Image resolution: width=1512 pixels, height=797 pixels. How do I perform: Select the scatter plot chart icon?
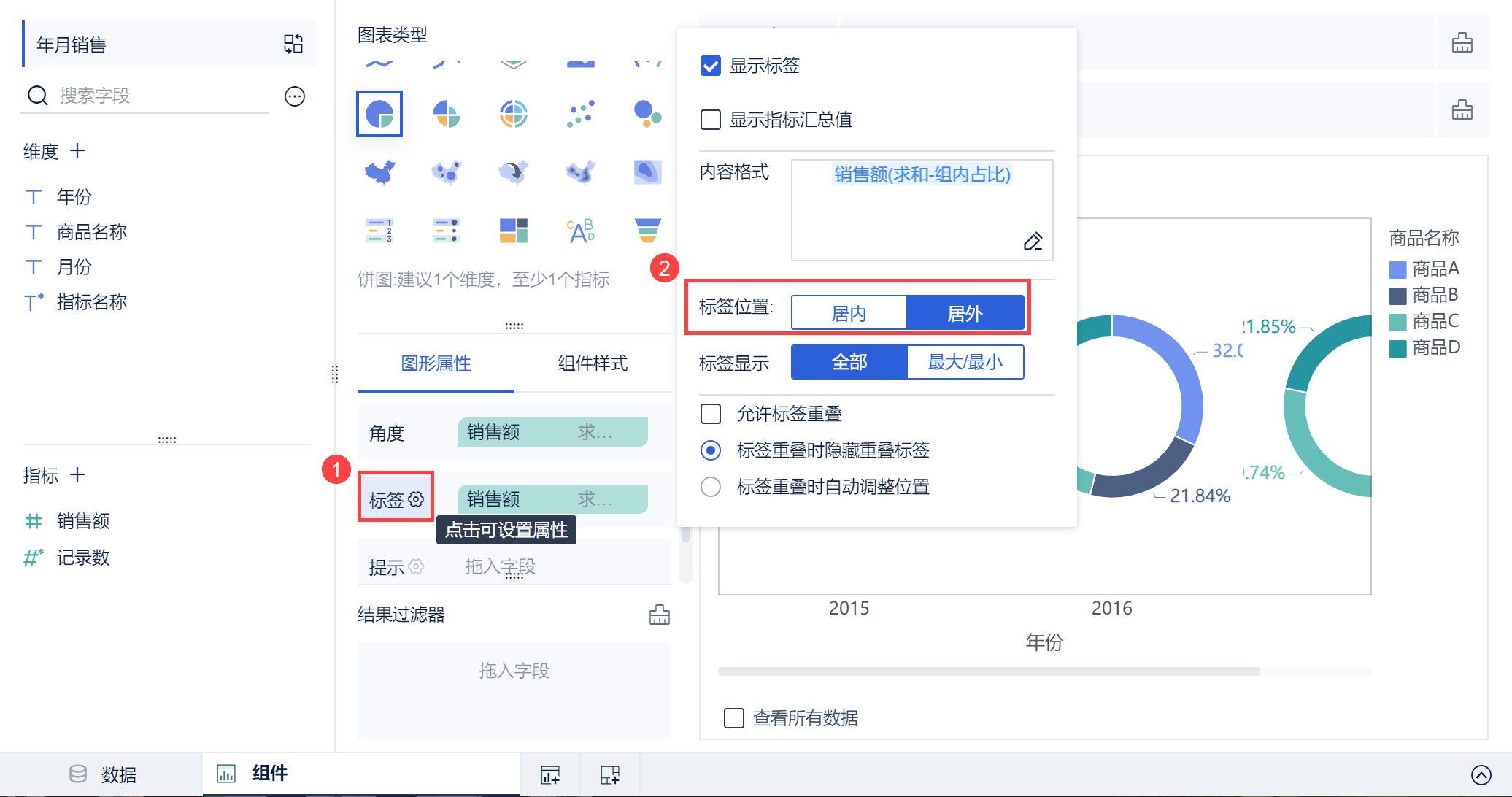click(581, 114)
